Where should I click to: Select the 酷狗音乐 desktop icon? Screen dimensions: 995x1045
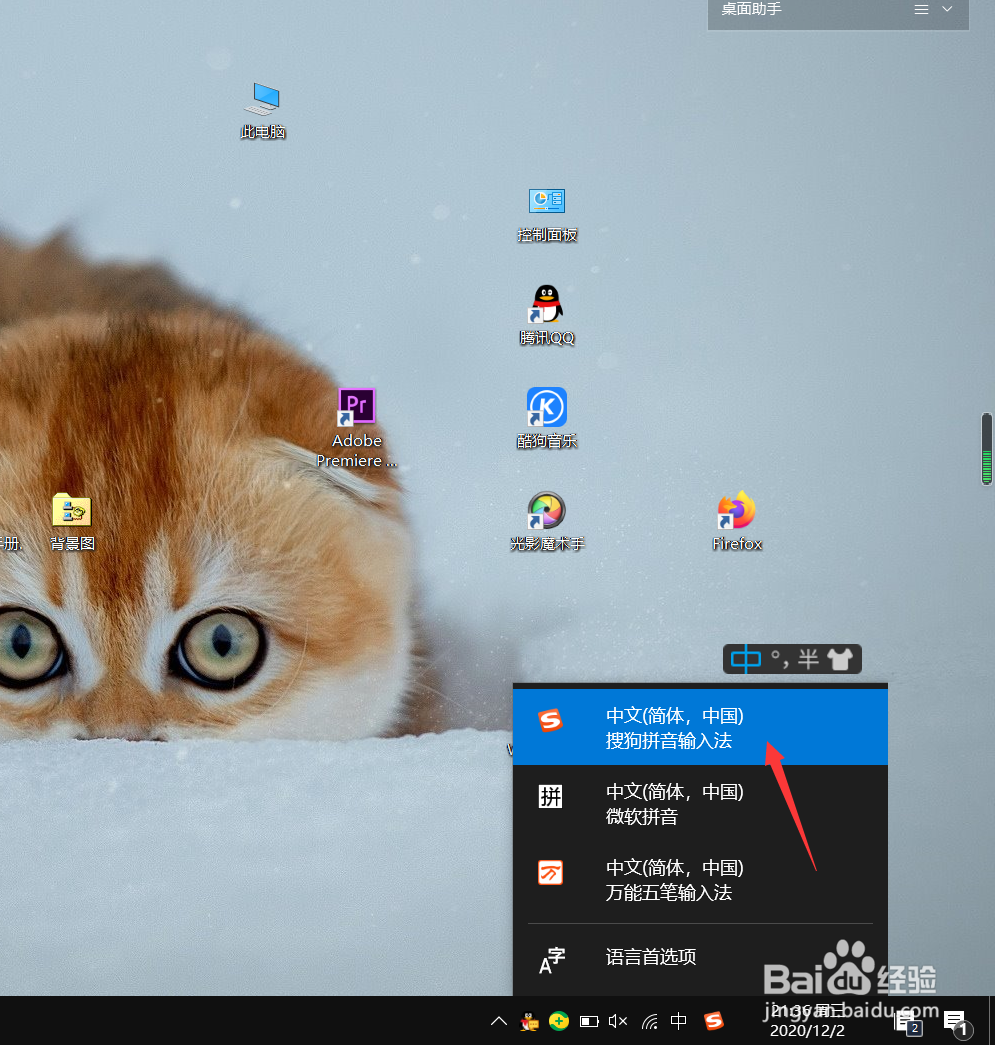tap(546, 418)
